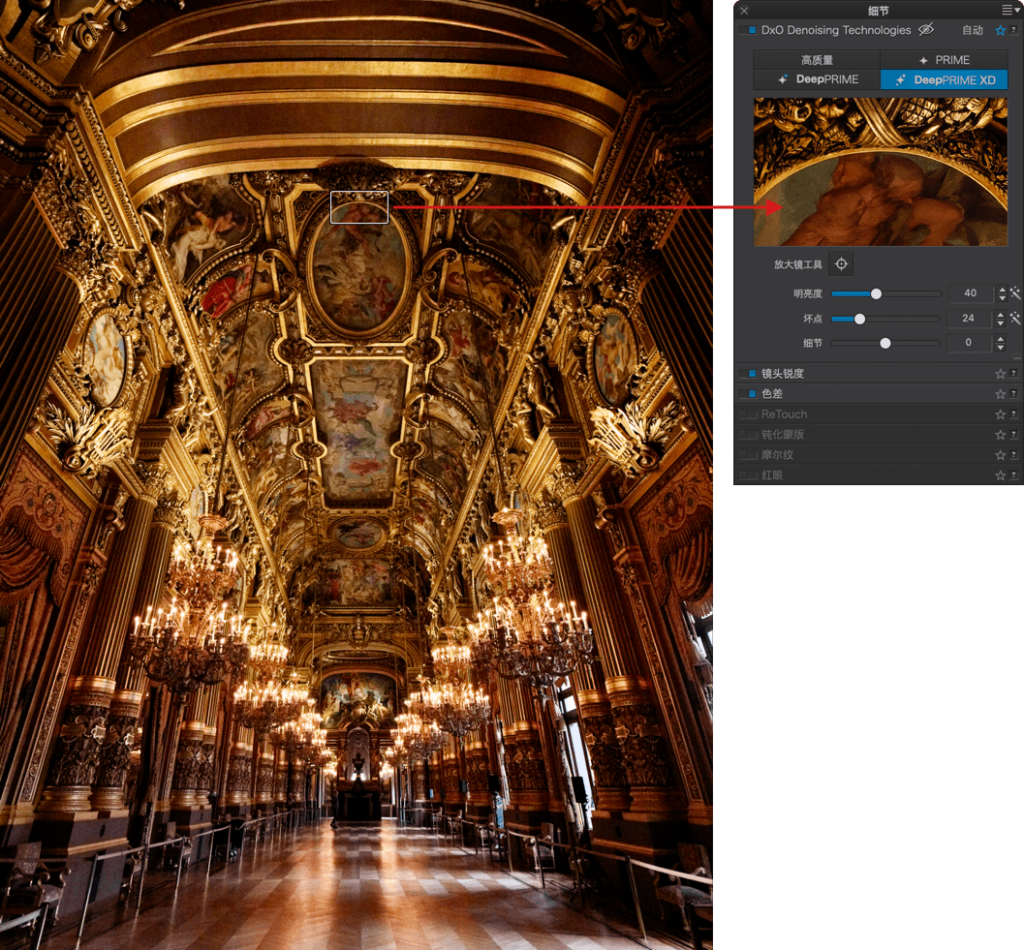This screenshot has height=950, width=1024.
Task: Toggle favorite star for 色差
Action: [1000, 394]
